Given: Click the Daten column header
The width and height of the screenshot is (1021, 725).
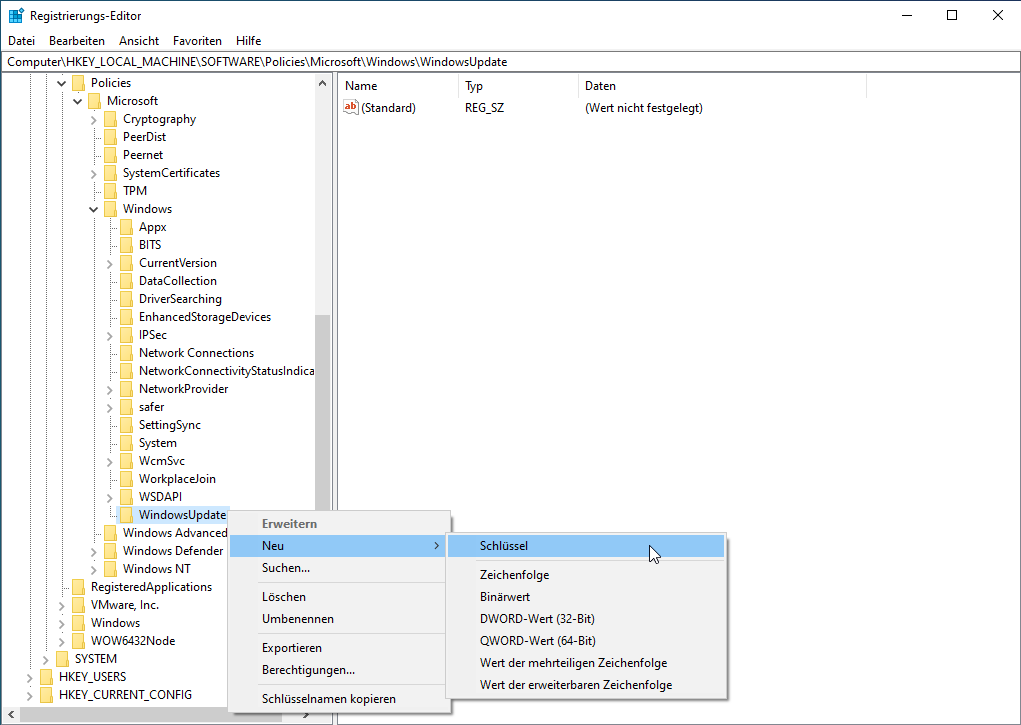Looking at the screenshot, I should [x=723, y=86].
